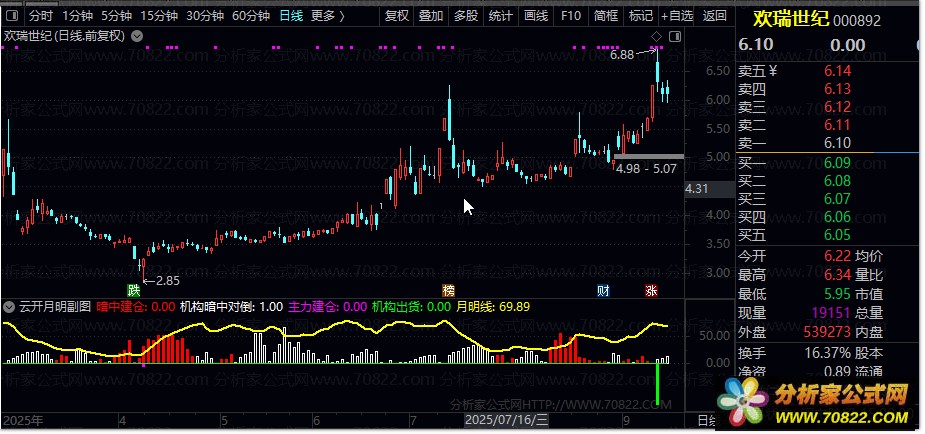Click the green 跌 event marker
Screen dimensions: 925x434
[134, 290]
